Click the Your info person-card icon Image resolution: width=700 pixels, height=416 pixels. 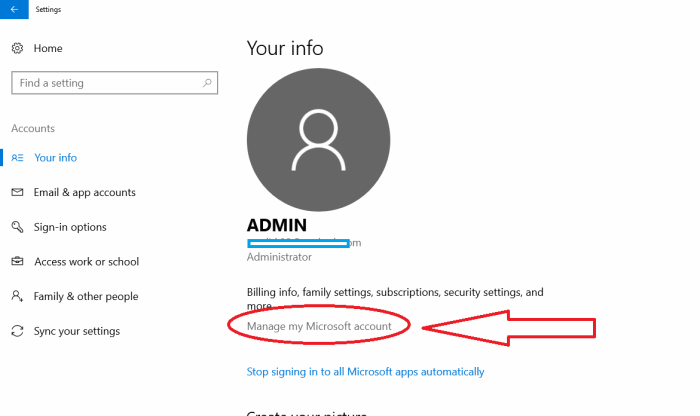click(x=17, y=158)
